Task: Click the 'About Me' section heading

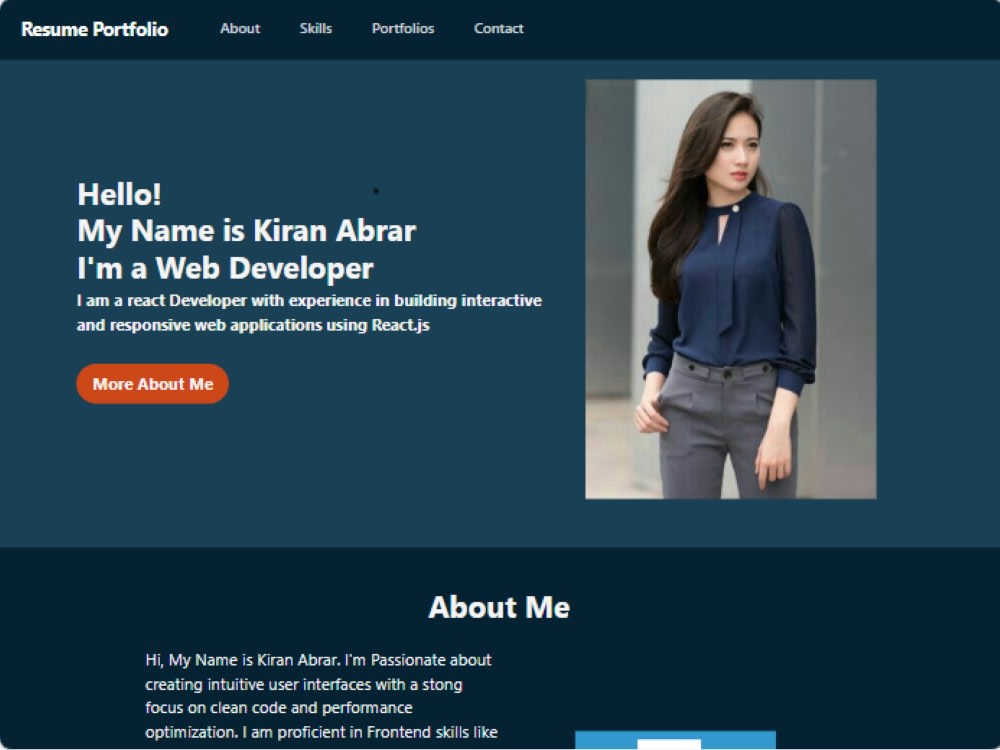Action: (x=499, y=607)
